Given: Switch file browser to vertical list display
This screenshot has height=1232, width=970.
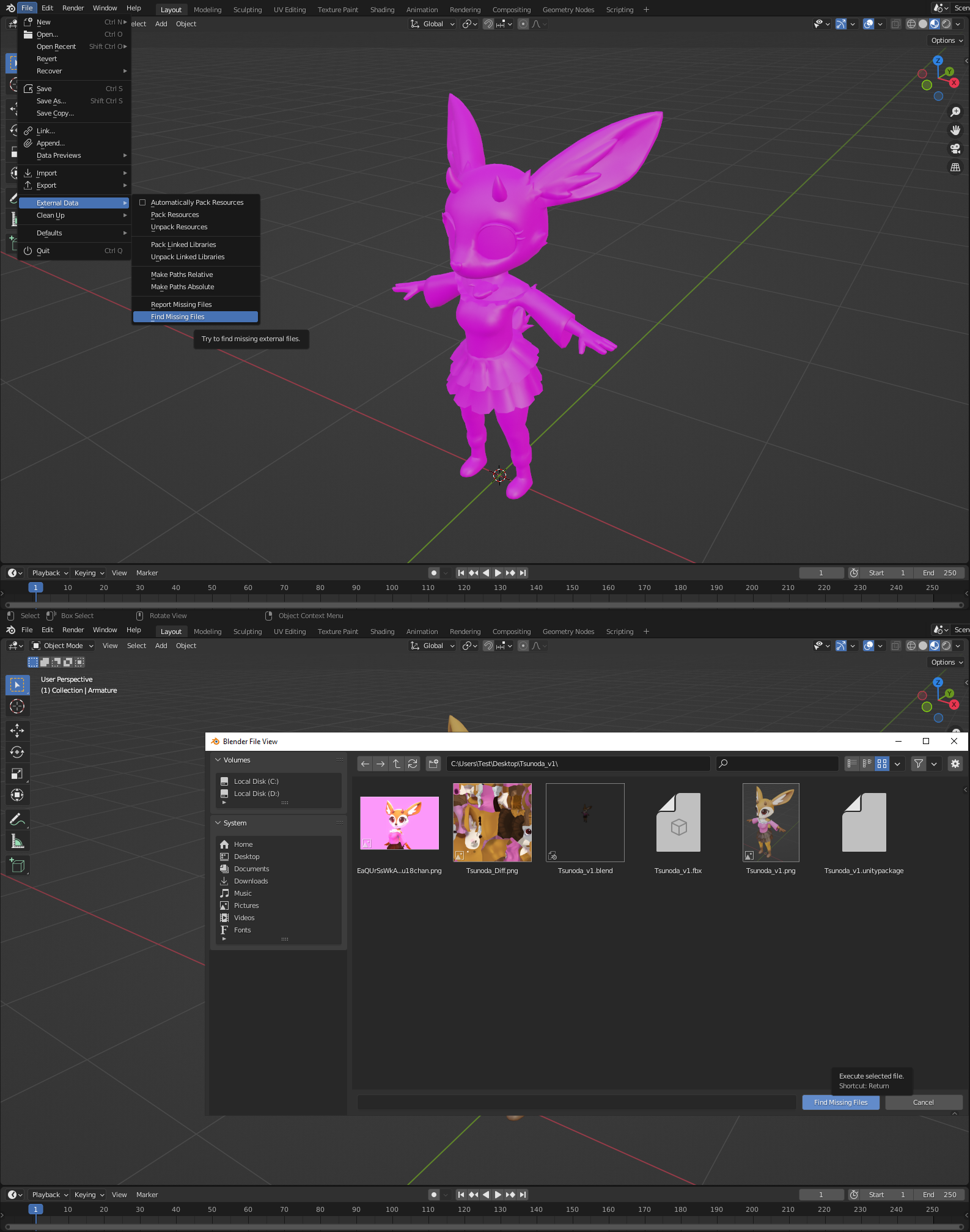Looking at the screenshot, I should [x=852, y=764].
